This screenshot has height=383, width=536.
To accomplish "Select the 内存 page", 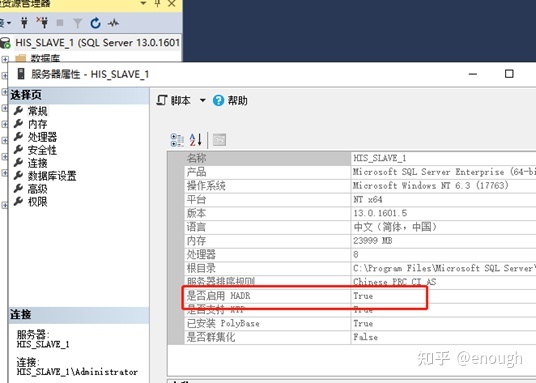I will click(38, 124).
